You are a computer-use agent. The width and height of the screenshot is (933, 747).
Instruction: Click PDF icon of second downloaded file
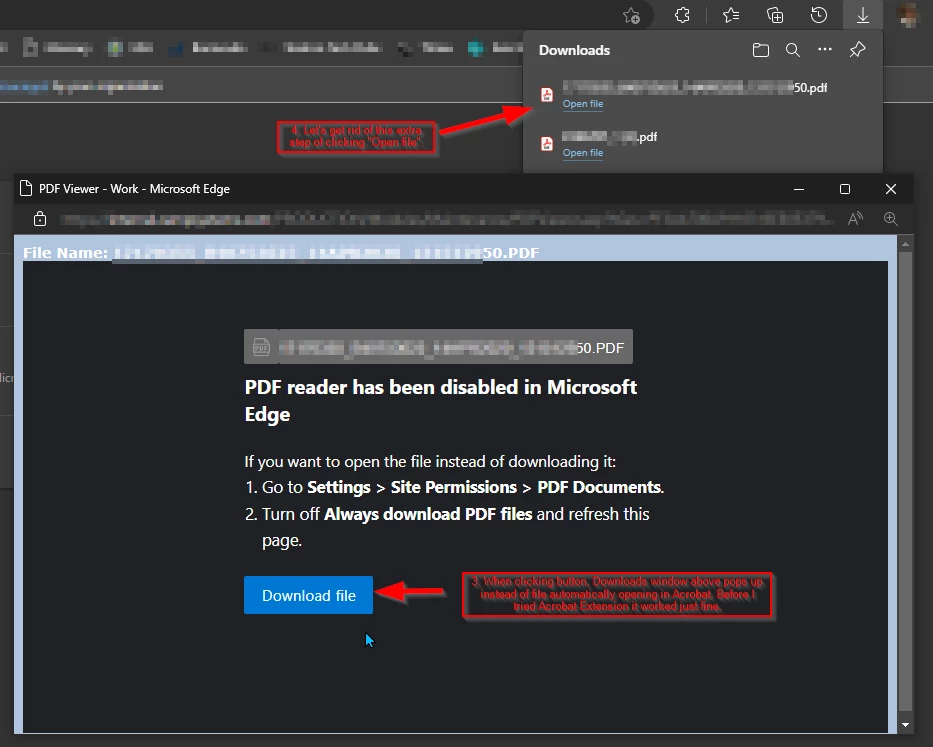point(547,144)
